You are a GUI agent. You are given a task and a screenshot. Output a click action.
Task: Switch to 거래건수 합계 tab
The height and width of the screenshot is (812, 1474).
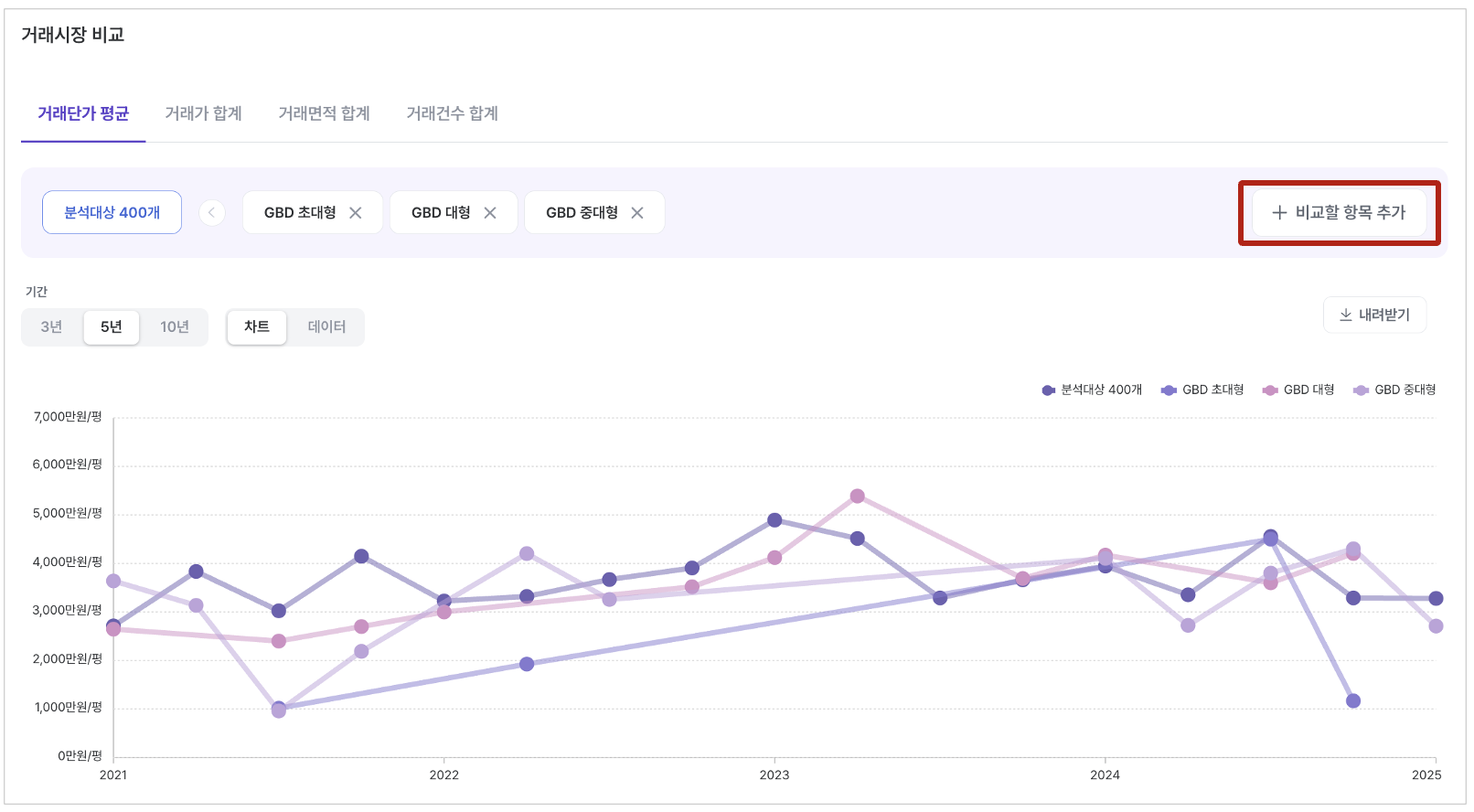[452, 113]
